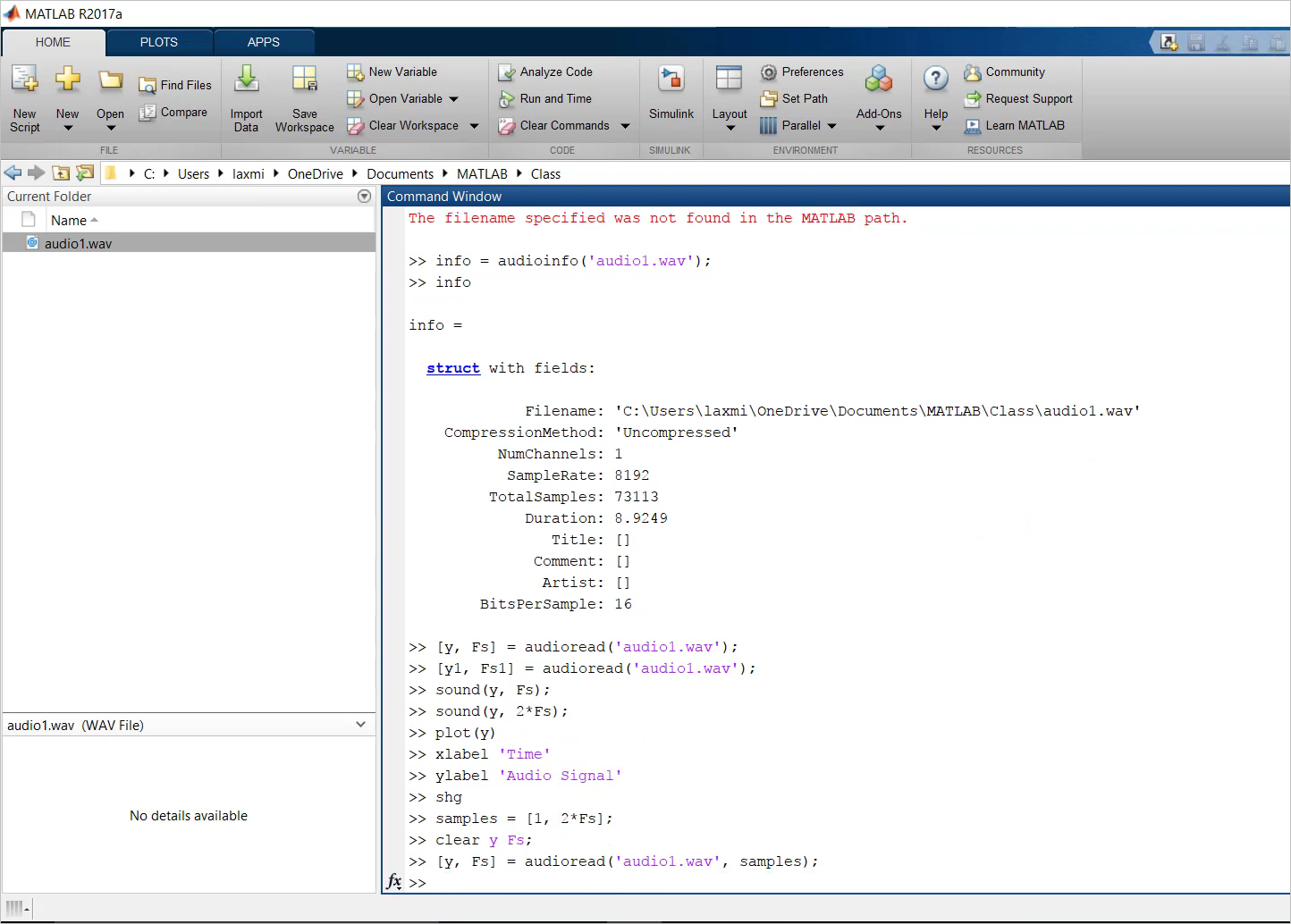This screenshot has height=924, width=1291.
Task: Switch to the APPS tab
Action: (x=264, y=42)
